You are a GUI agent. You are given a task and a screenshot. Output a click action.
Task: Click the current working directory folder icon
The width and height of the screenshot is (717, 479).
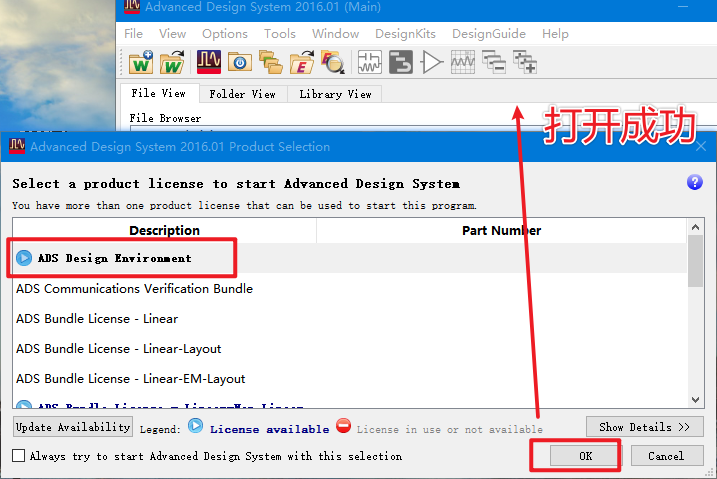[240, 62]
